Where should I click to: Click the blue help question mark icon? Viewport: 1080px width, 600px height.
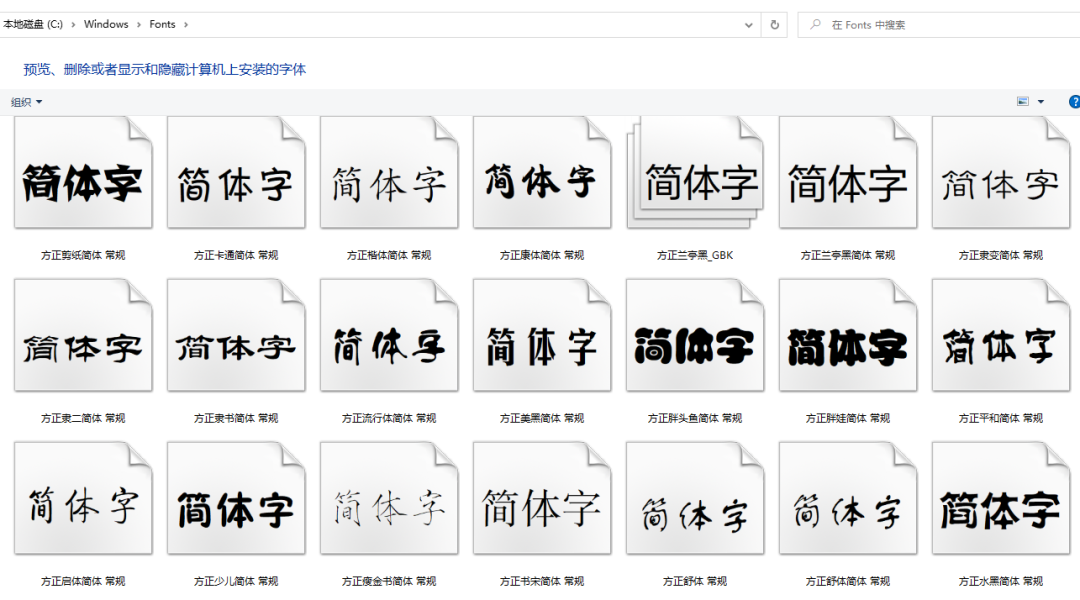(1074, 102)
